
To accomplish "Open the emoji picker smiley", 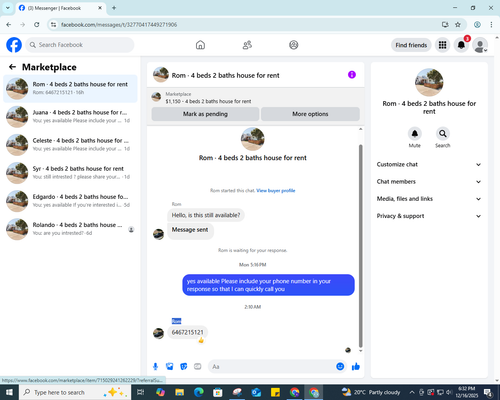I will [340, 367].
